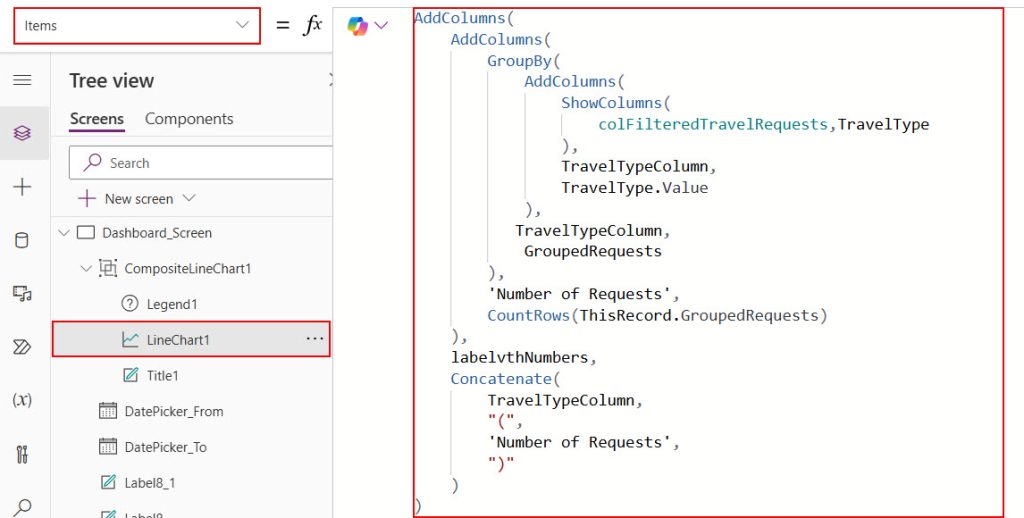1024x518 pixels.
Task: Open the Power Automate icon in sidebar
Action: (x=22, y=347)
